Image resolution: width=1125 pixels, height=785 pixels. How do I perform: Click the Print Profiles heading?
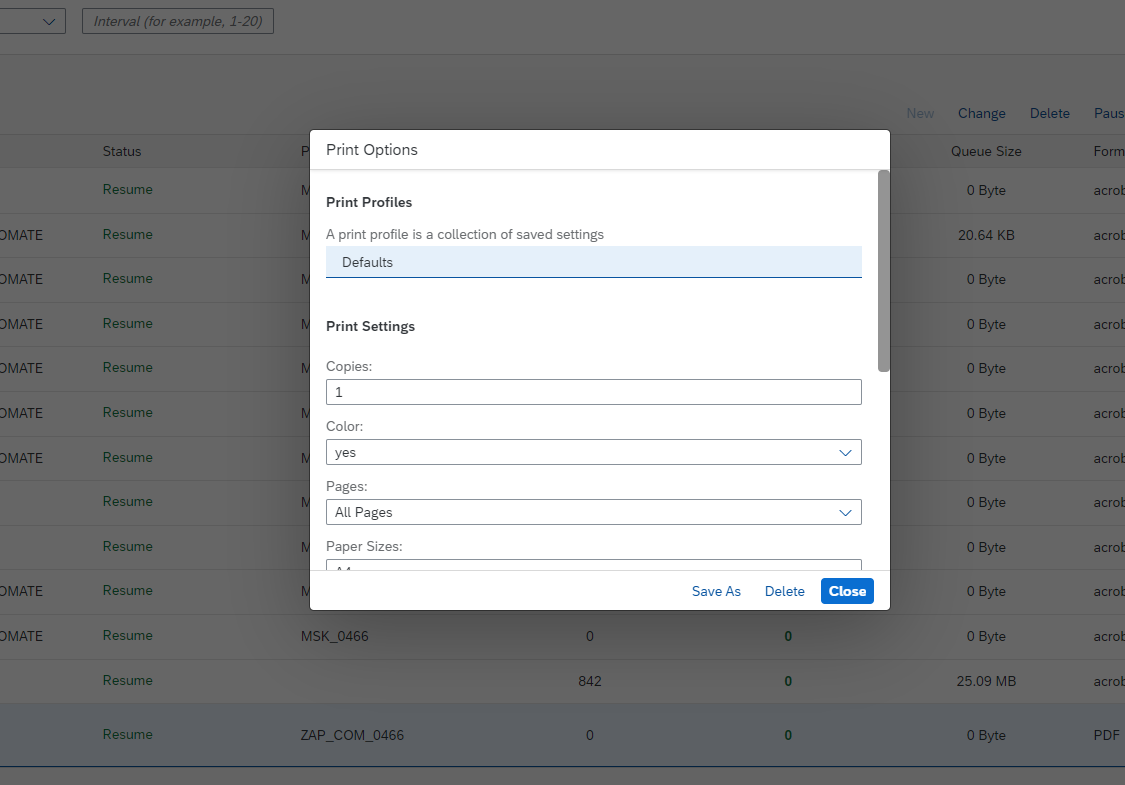(x=369, y=202)
